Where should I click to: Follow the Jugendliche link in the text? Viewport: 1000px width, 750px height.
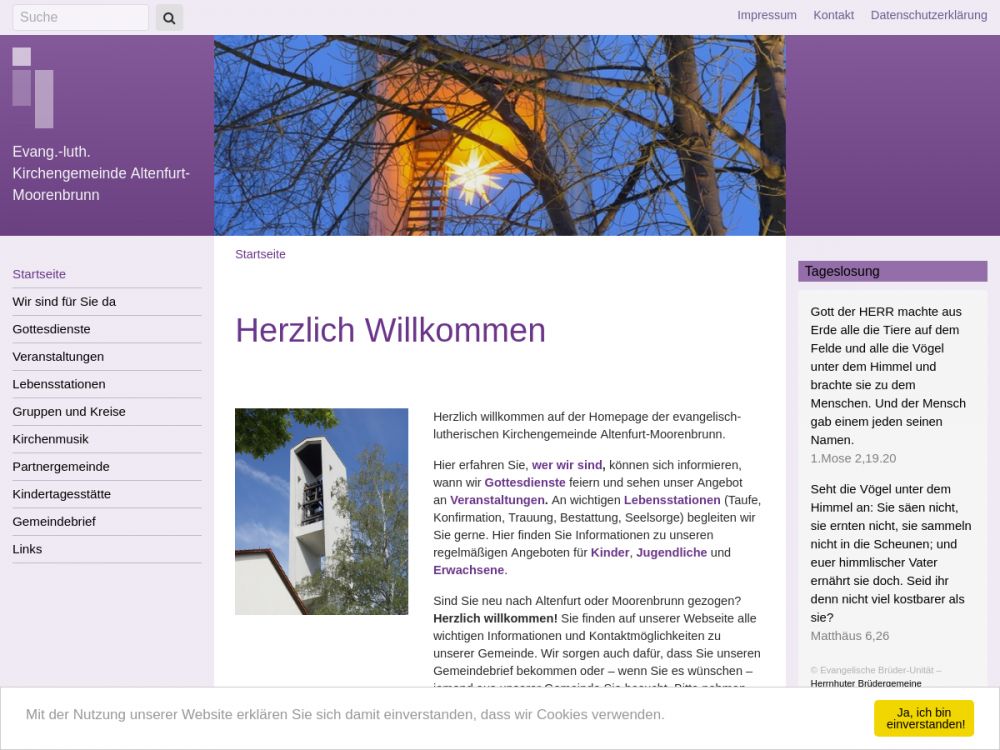tap(671, 552)
